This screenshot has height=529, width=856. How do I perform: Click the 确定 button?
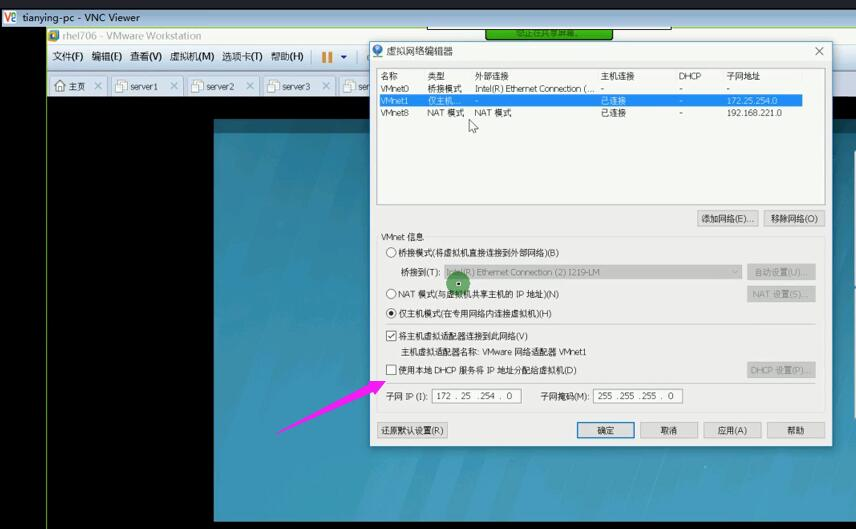coord(605,430)
